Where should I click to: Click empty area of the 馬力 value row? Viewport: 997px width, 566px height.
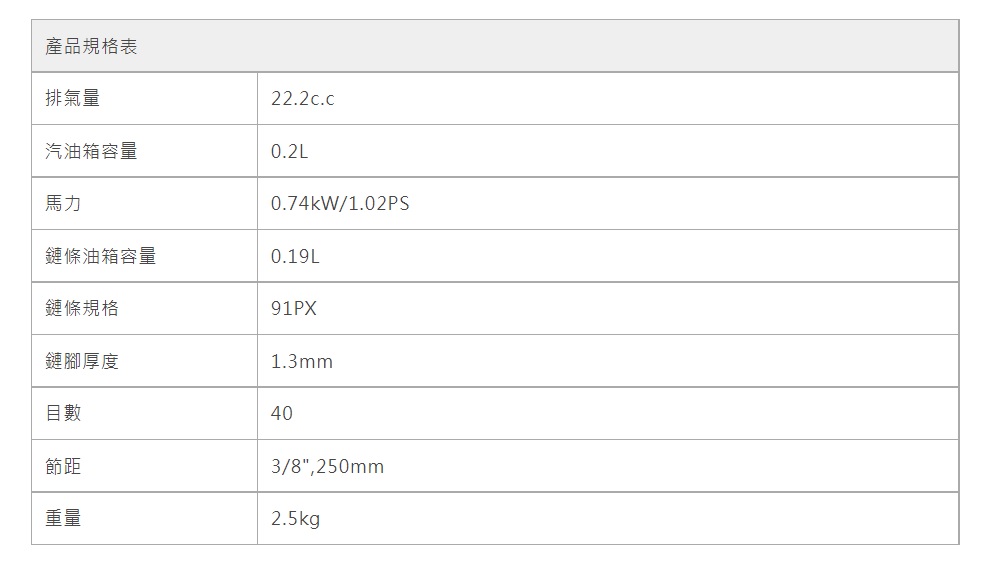pyautogui.click(x=680, y=204)
